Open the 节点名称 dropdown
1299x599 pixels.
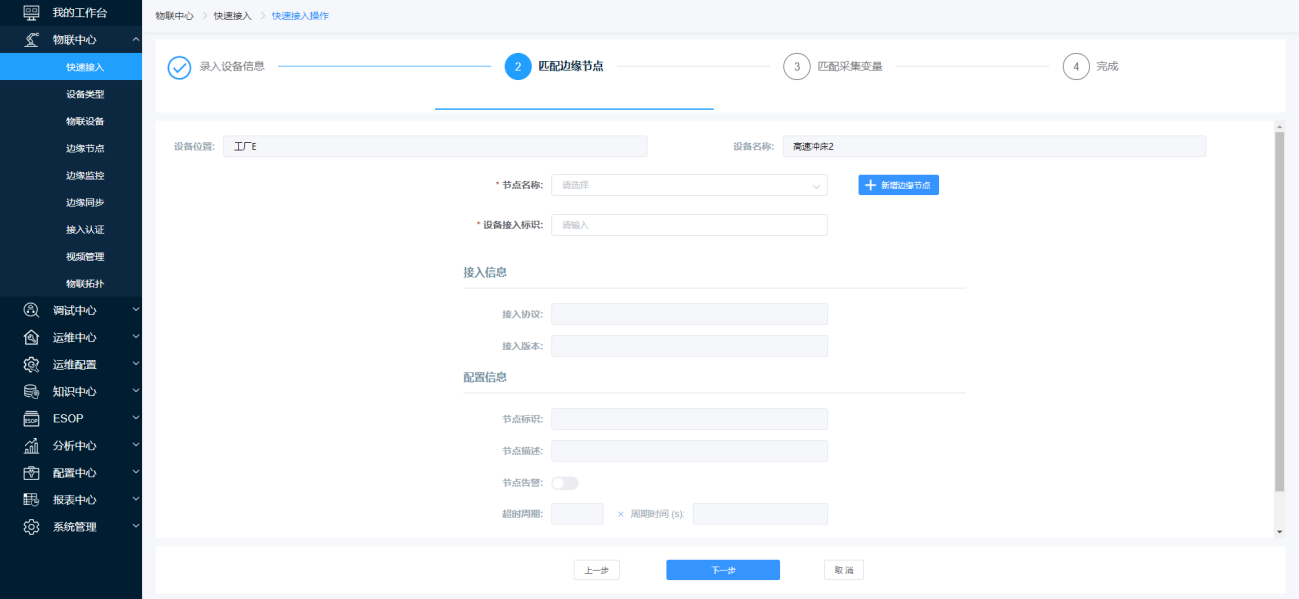tap(689, 185)
